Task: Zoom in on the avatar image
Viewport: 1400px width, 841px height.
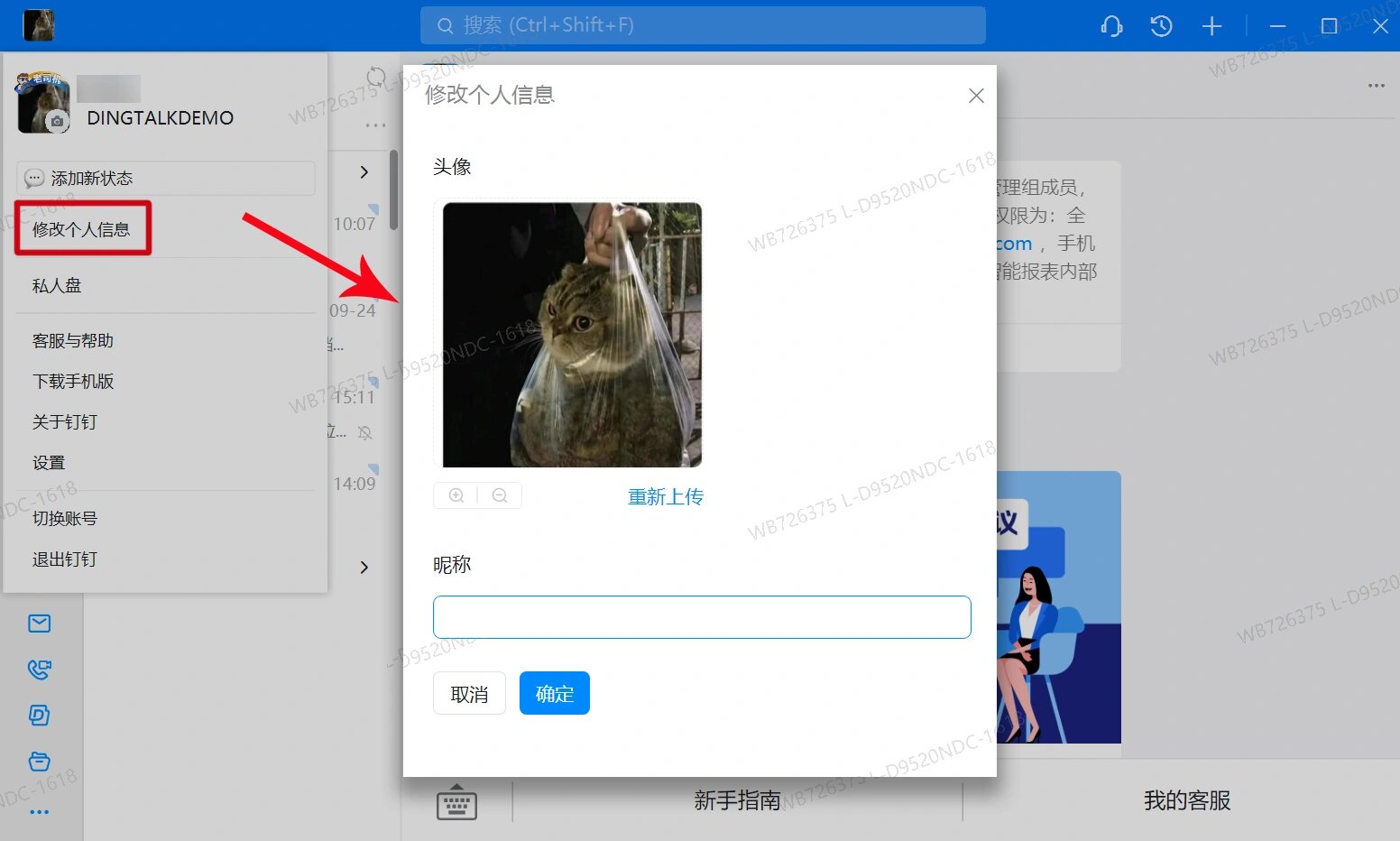Action: pos(456,495)
